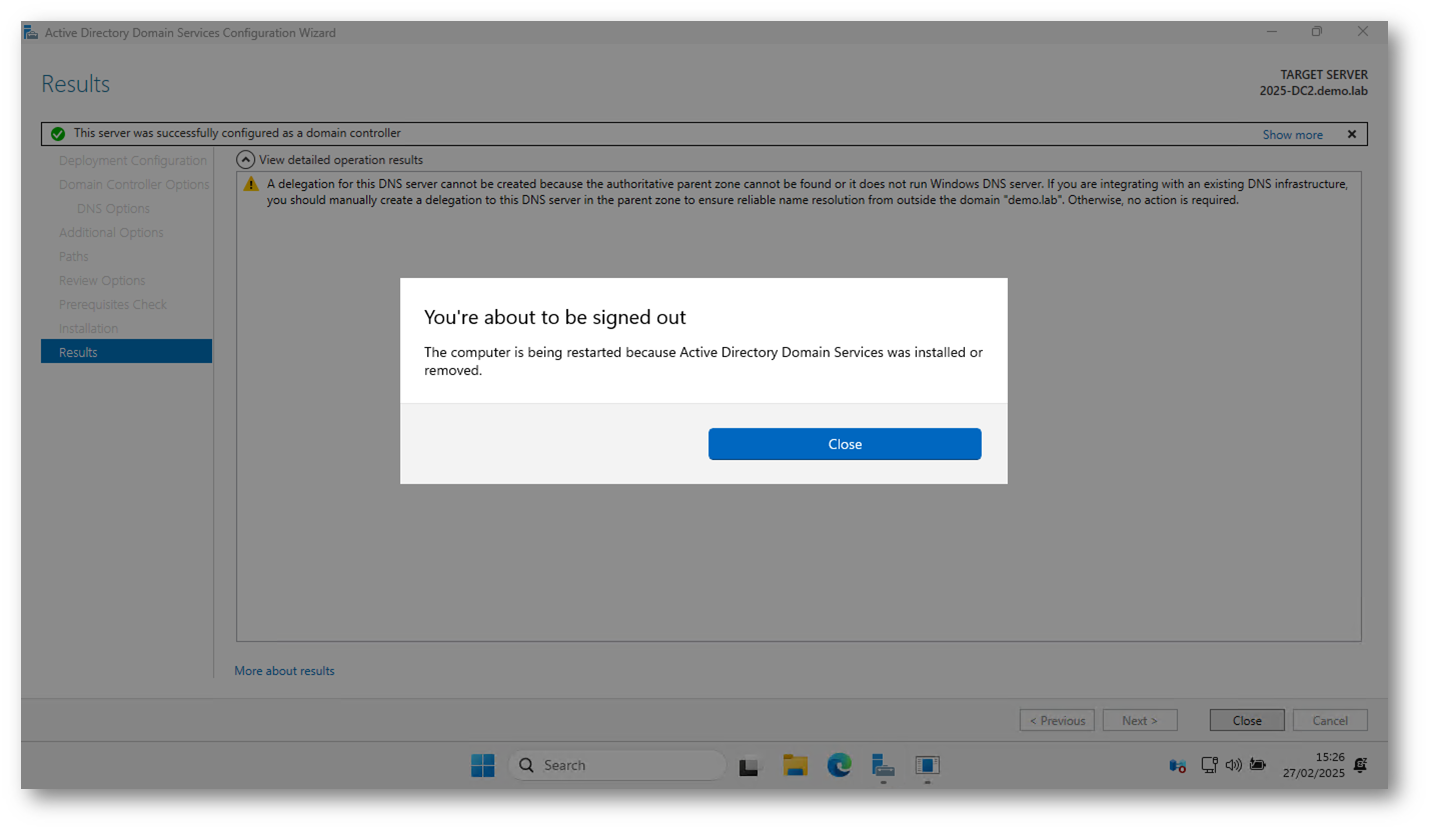The image size is (1430, 831).
Task: Click the Previous button in the wizard
Action: point(1057,720)
